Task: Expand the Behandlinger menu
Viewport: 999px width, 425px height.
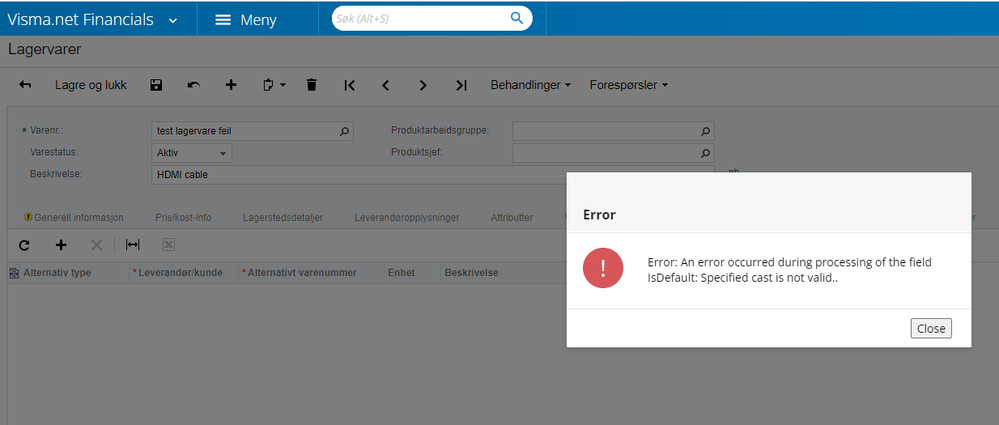Action: click(x=530, y=85)
